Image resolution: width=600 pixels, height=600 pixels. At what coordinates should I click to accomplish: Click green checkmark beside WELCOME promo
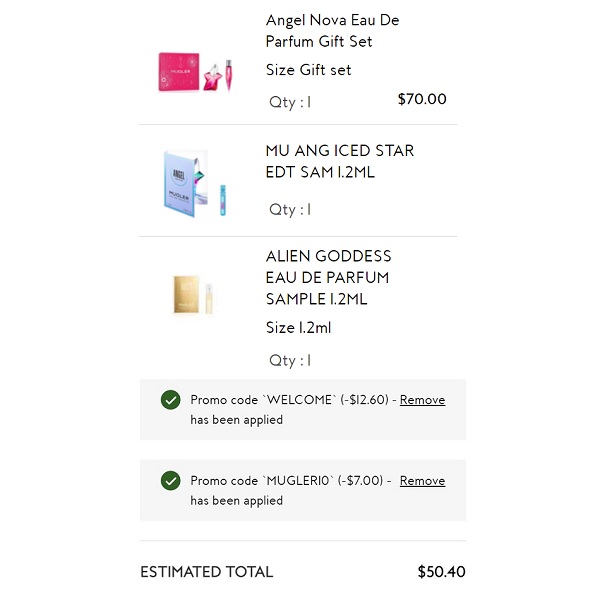[x=170, y=400]
